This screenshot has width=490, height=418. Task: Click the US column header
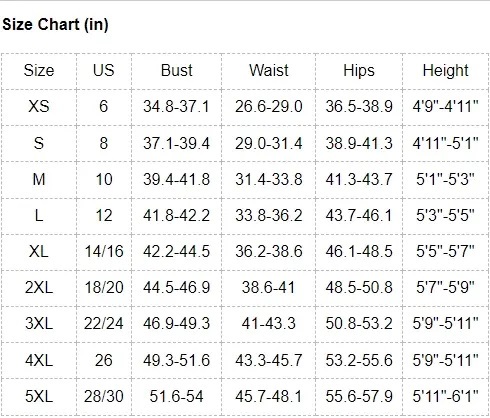coord(104,70)
